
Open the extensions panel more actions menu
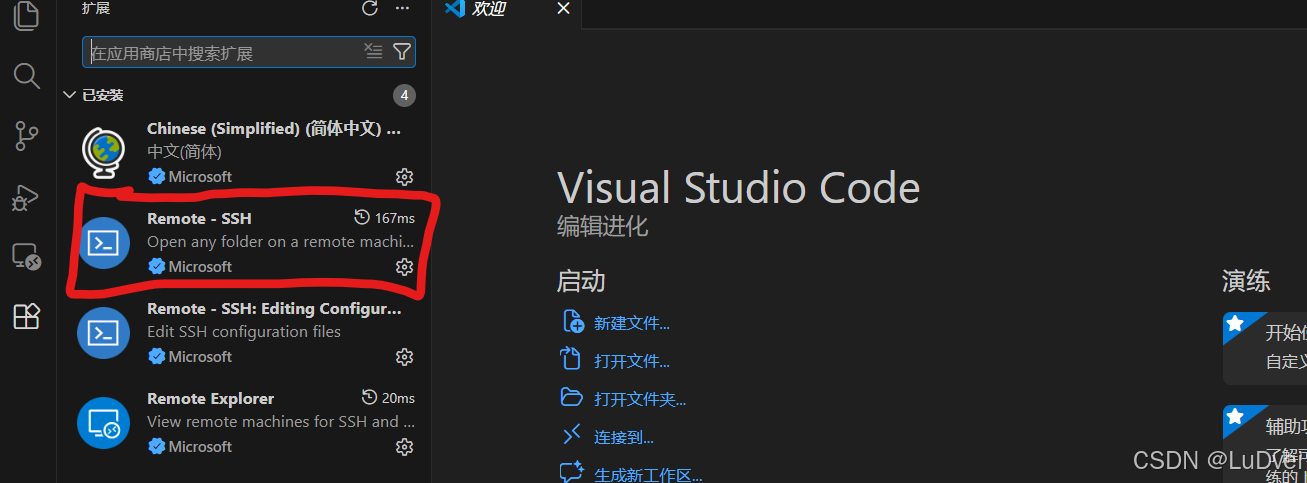click(x=403, y=9)
